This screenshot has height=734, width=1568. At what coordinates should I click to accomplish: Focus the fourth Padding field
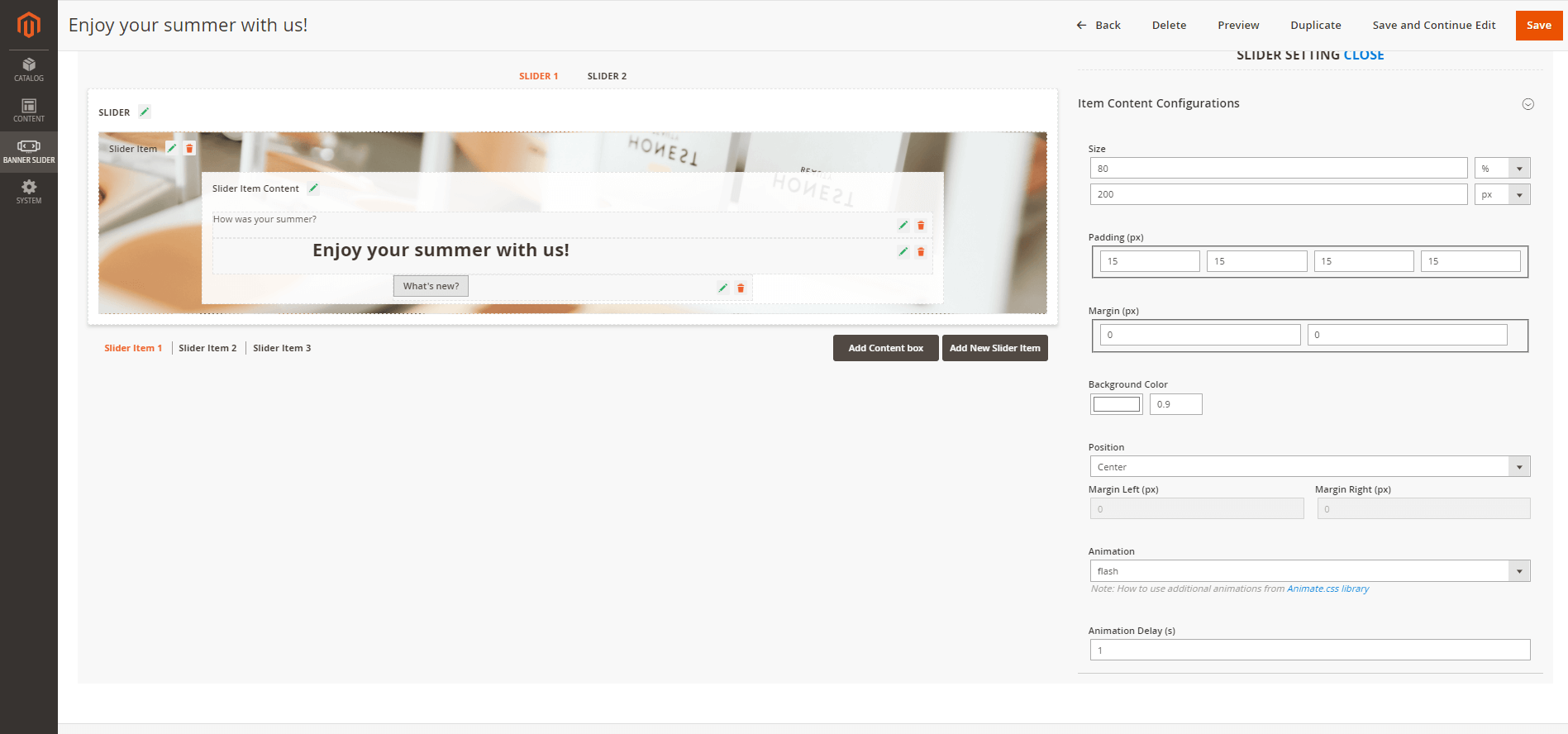pos(1470,261)
